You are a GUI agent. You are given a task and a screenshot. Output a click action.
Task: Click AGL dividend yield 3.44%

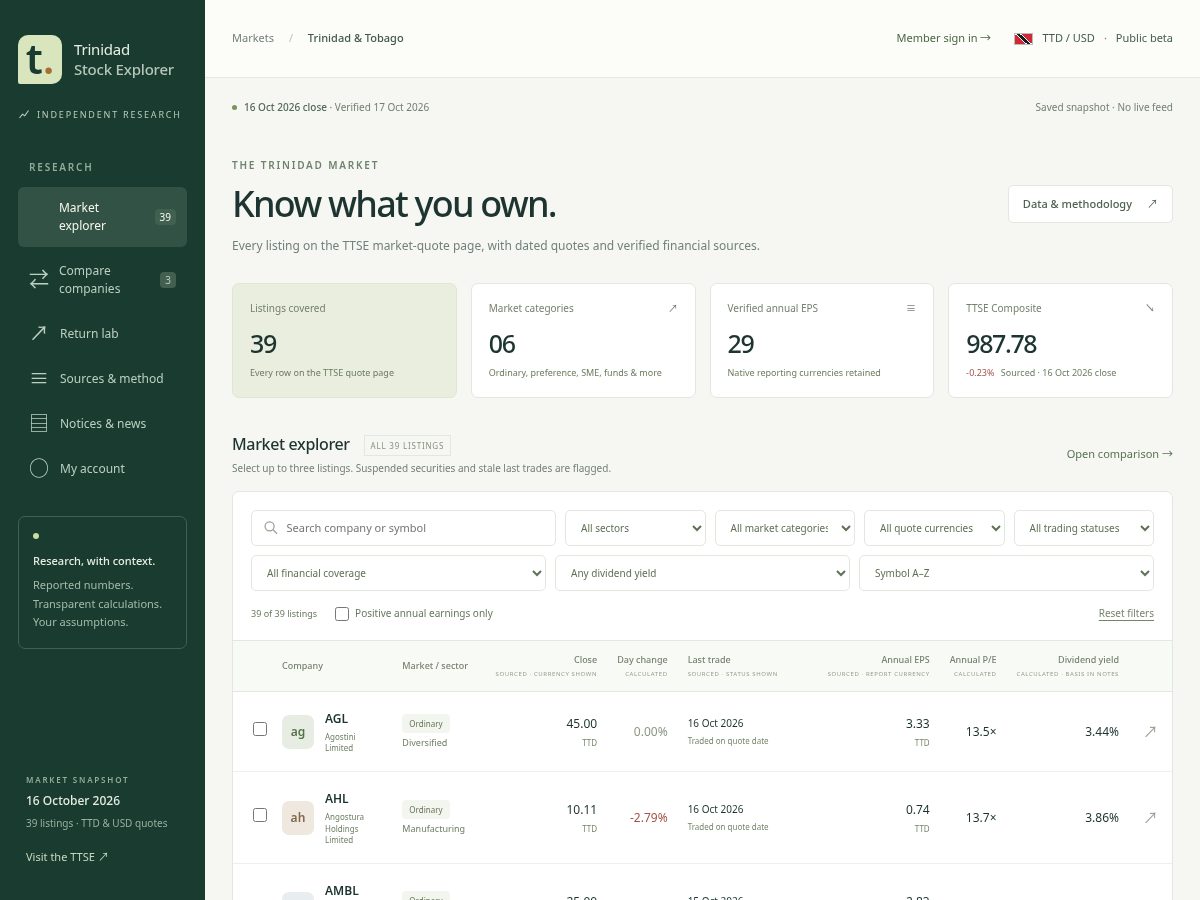click(x=1102, y=732)
